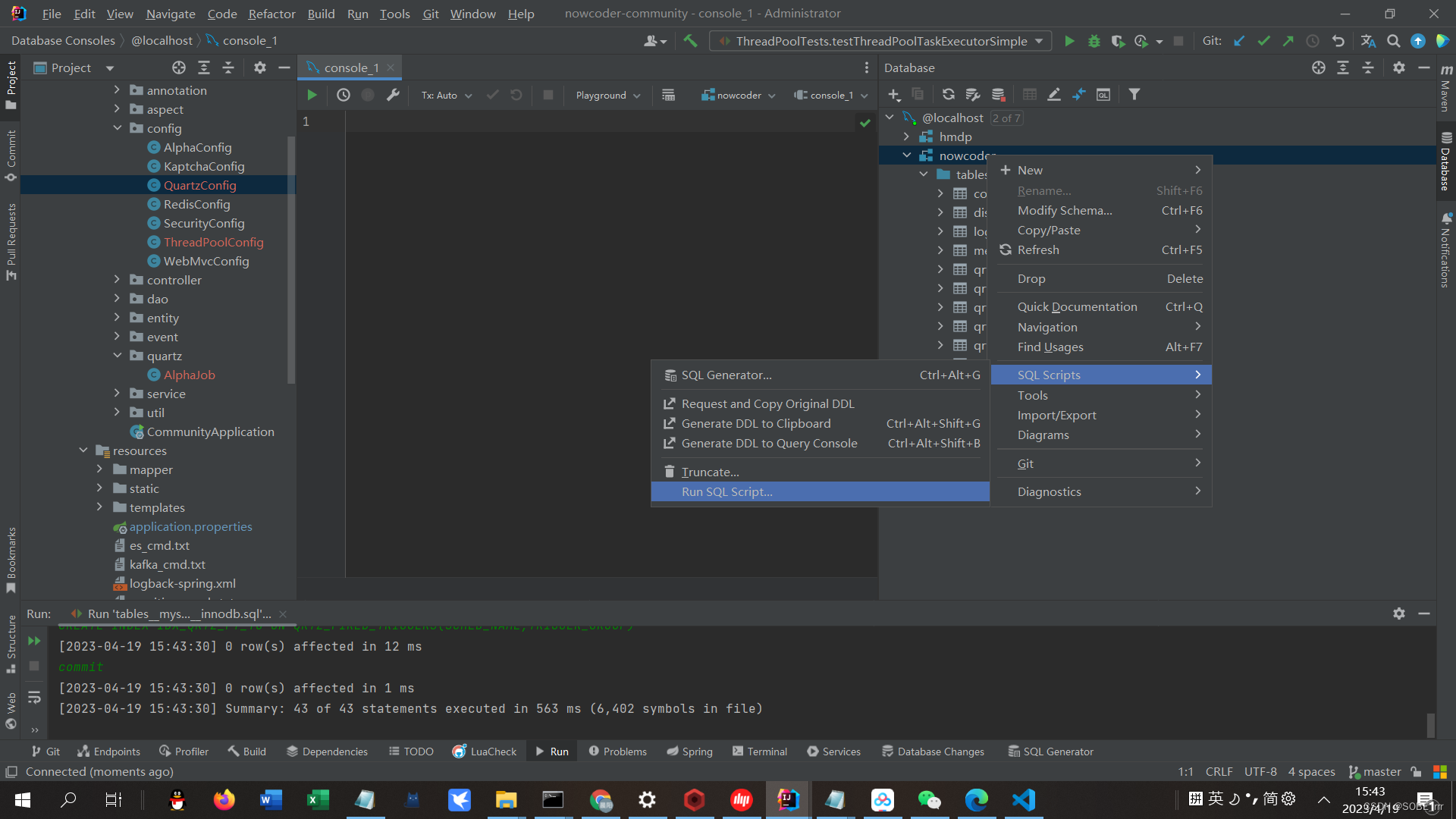Click the Run query green play button
The height and width of the screenshot is (819, 1456).
(x=311, y=94)
